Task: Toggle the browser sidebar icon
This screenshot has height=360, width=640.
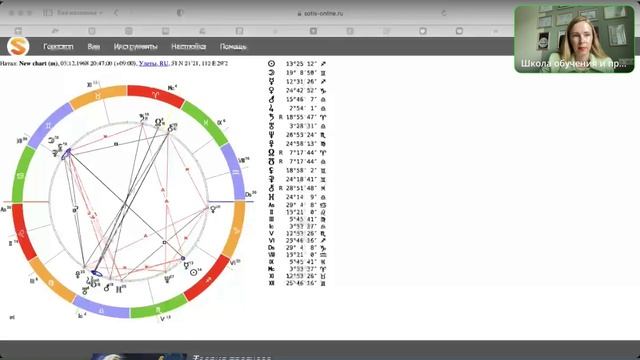Action: click(x=48, y=13)
